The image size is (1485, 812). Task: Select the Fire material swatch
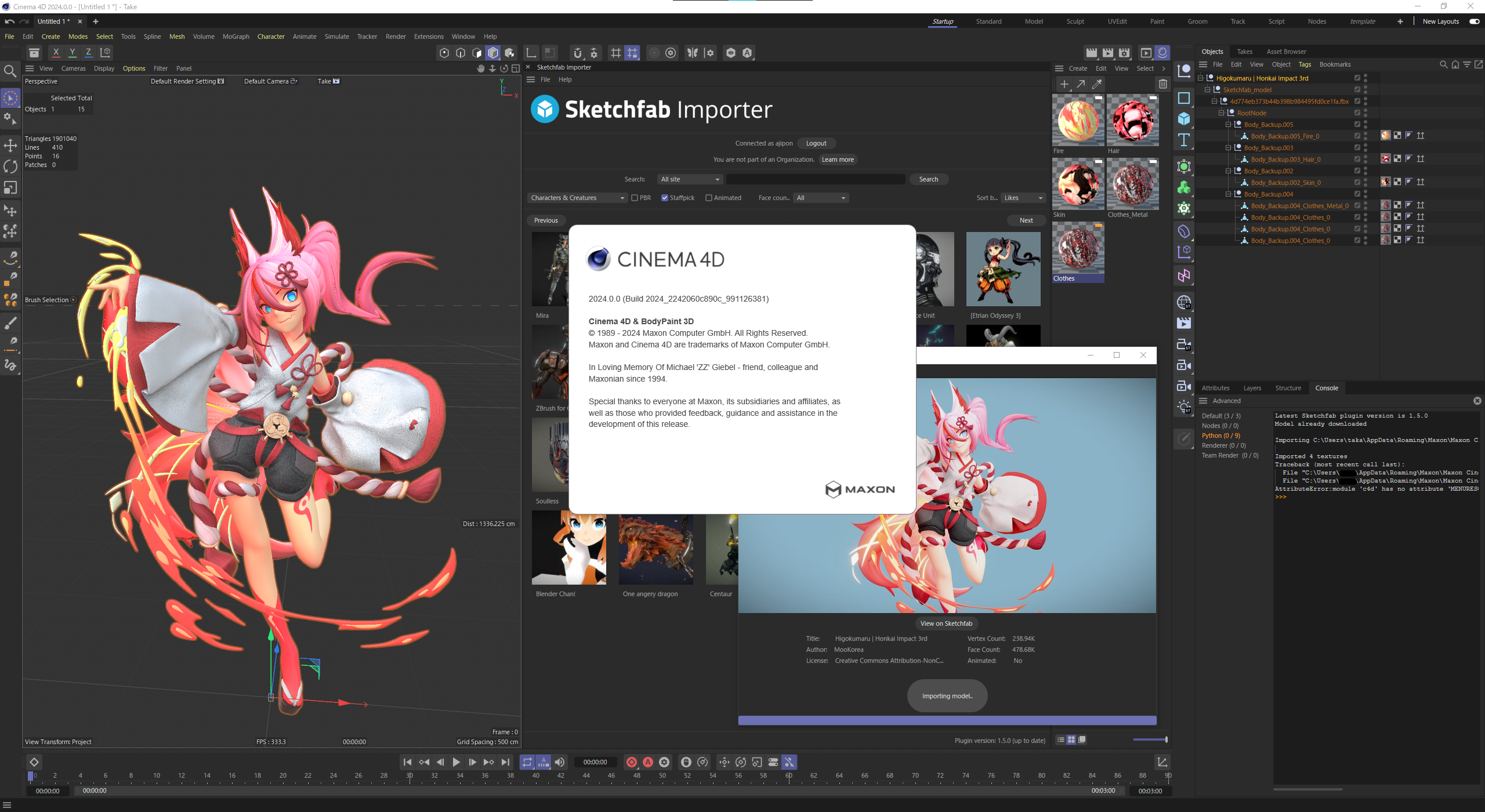tap(1077, 120)
